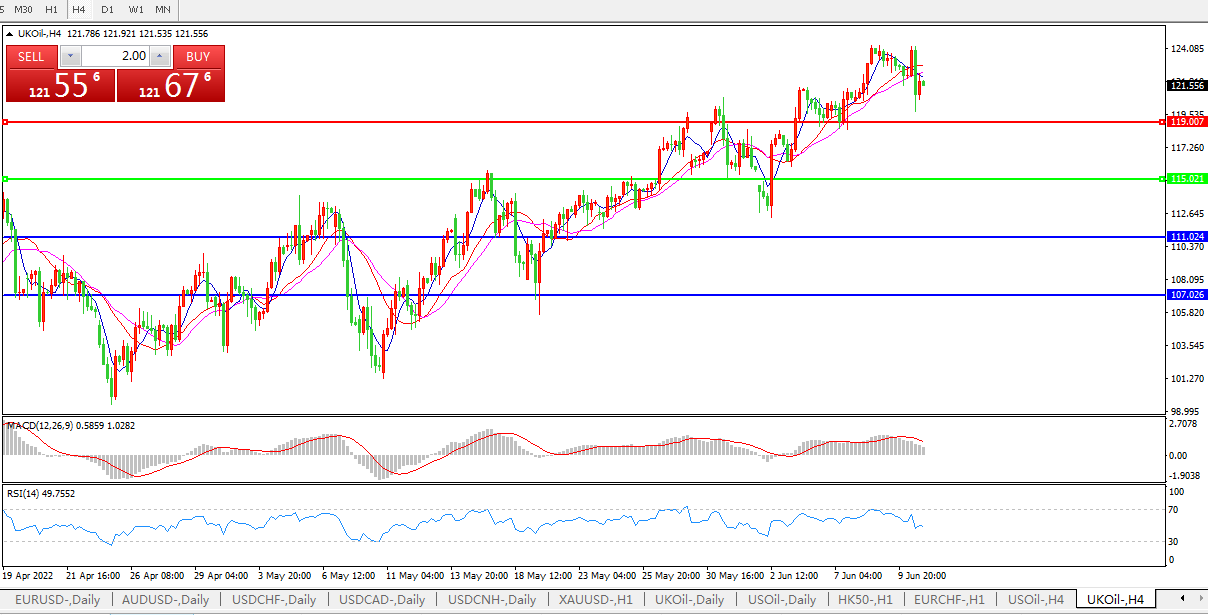
Task: Select the H1 timeframe button
Action: point(51,9)
